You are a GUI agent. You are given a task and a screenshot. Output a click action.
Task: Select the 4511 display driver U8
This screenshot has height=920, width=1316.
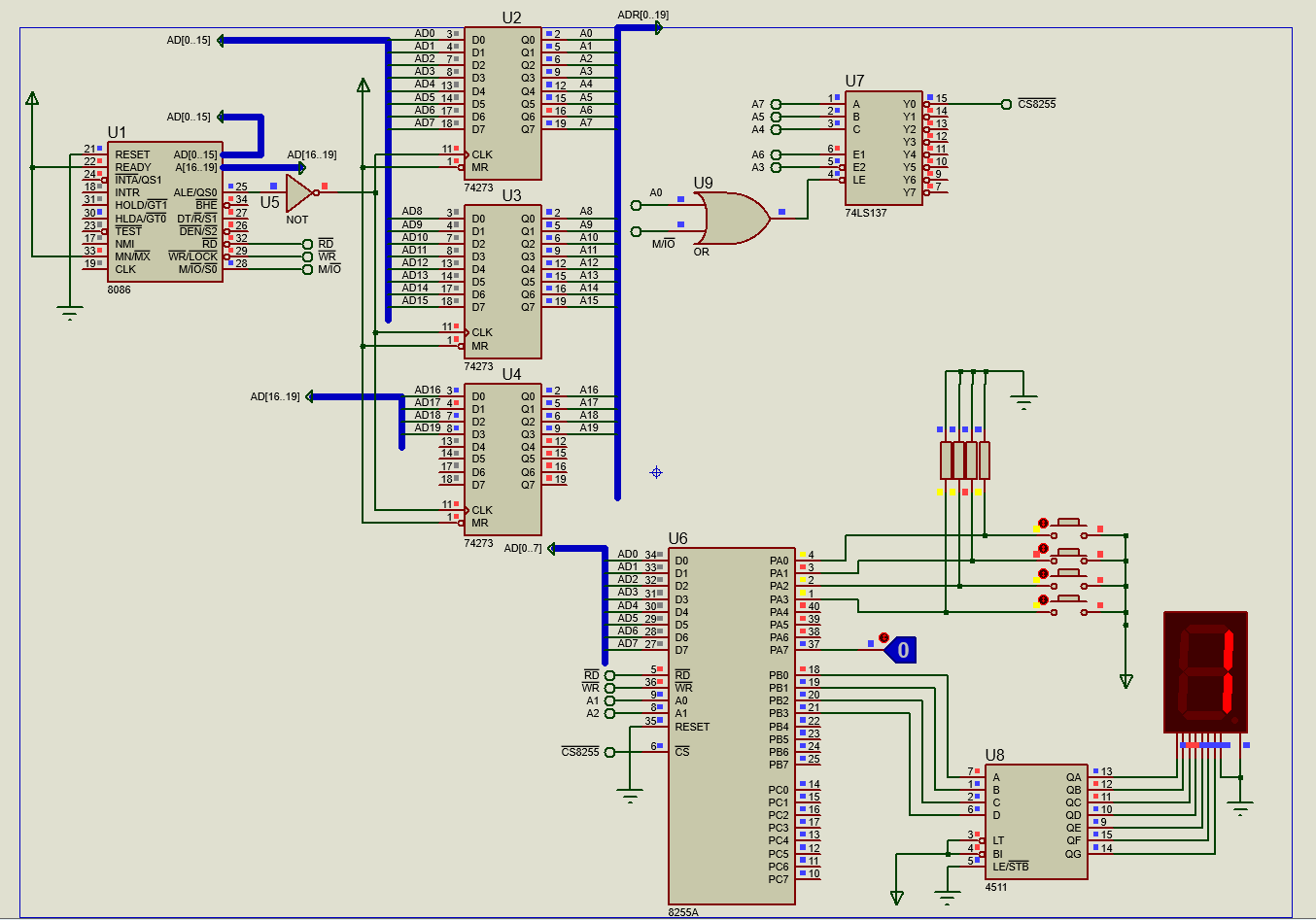(1035, 821)
